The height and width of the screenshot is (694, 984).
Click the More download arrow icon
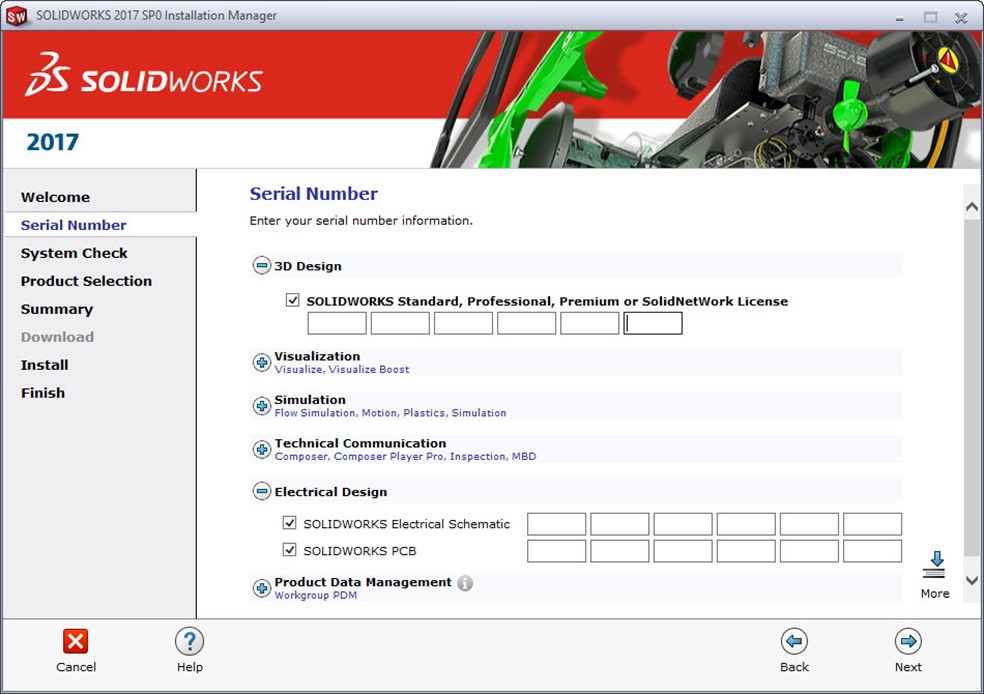click(935, 565)
